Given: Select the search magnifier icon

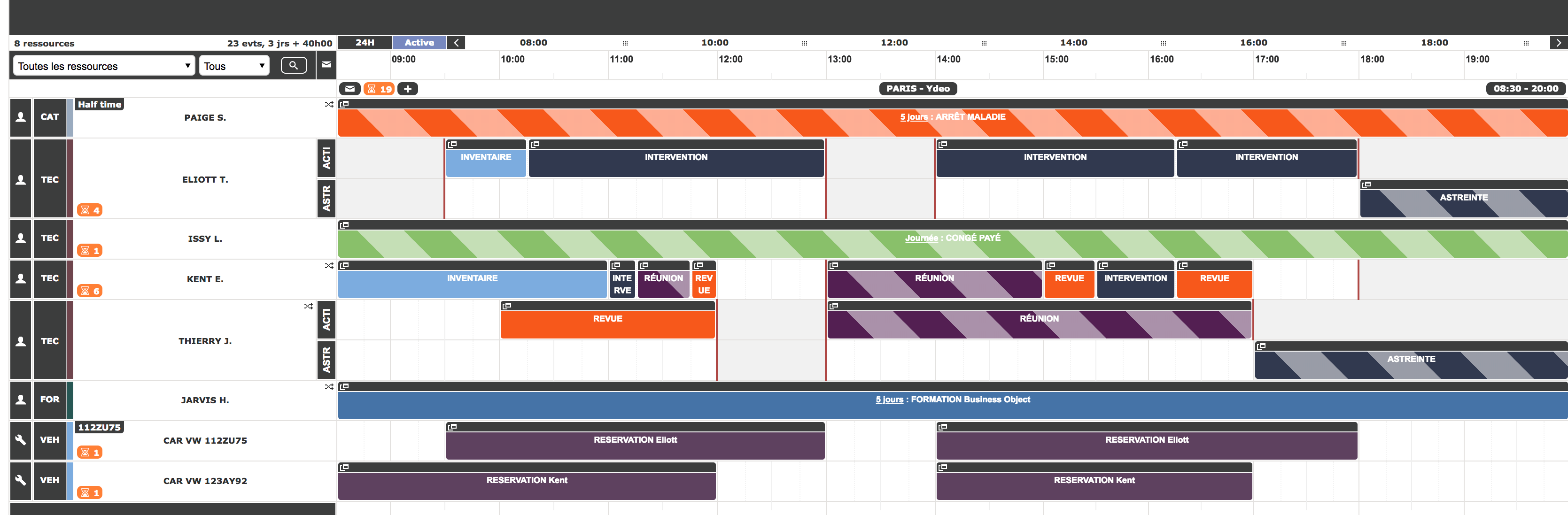Looking at the screenshot, I should (x=294, y=65).
